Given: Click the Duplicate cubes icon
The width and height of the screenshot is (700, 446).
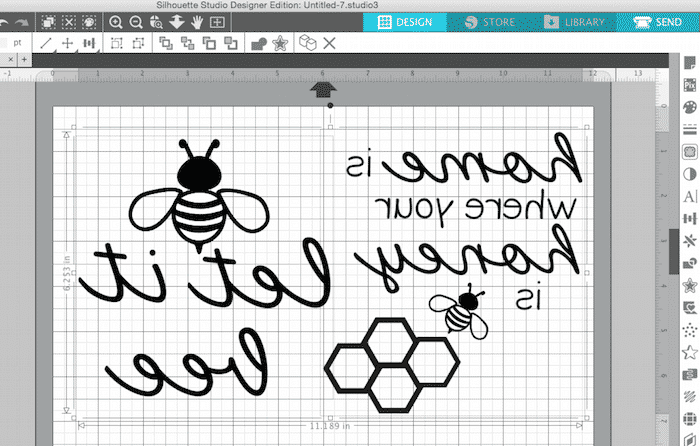Looking at the screenshot, I should pos(308,43).
